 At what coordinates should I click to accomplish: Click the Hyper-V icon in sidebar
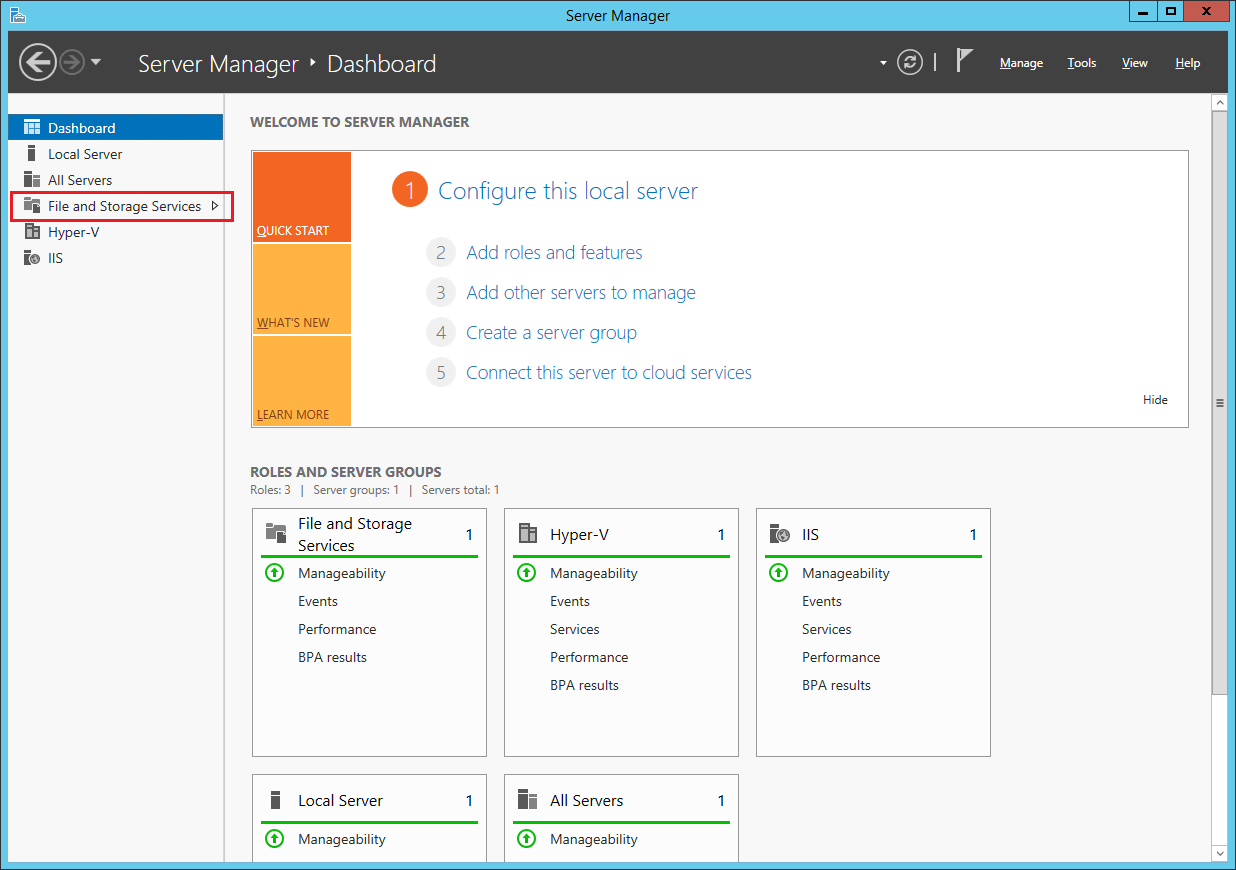click(31, 231)
